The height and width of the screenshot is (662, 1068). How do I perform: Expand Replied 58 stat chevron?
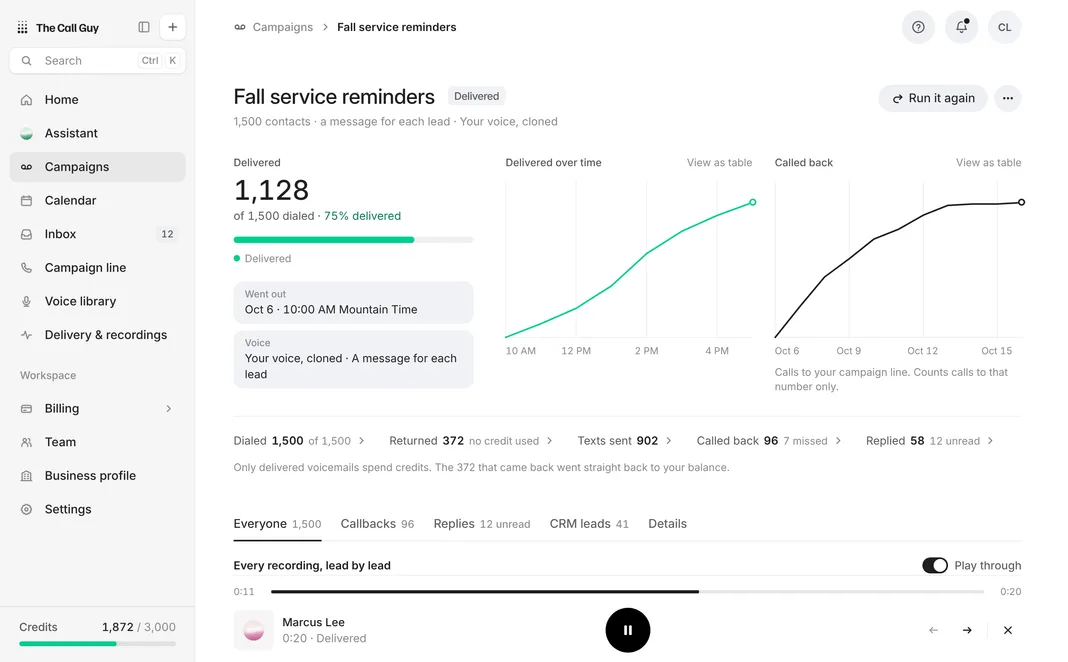coord(990,441)
